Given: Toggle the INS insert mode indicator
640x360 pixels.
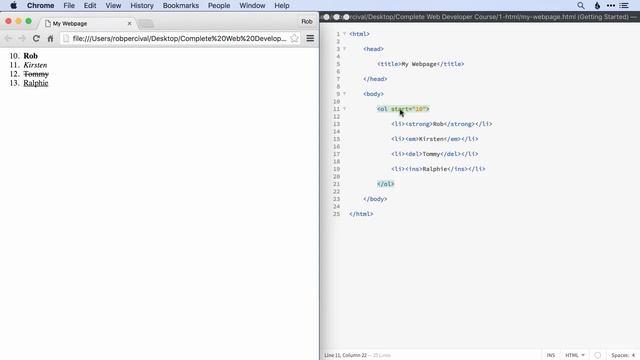Looking at the screenshot, I should (551, 355).
